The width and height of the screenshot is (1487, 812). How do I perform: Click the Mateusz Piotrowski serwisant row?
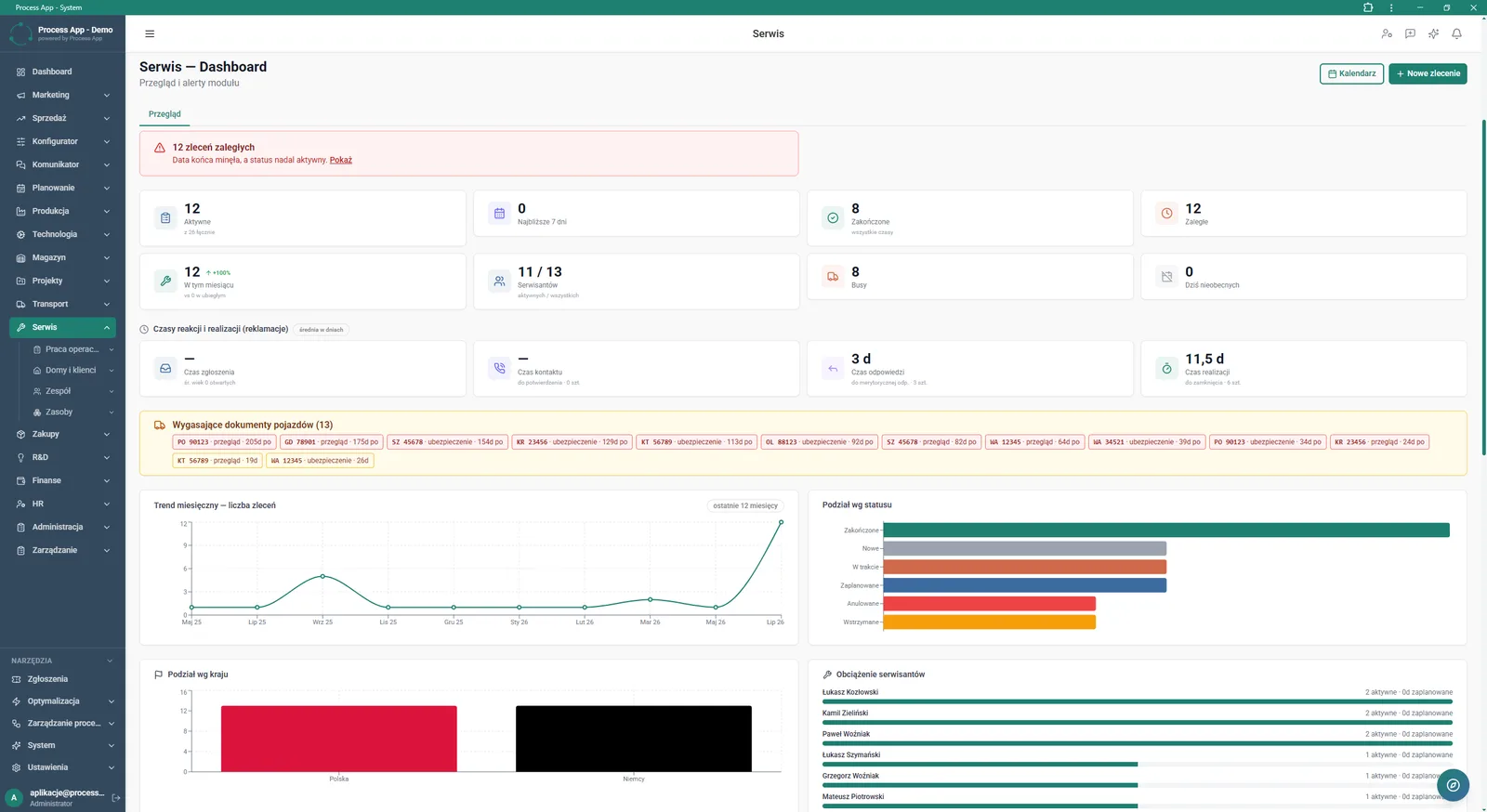[x=1138, y=801]
